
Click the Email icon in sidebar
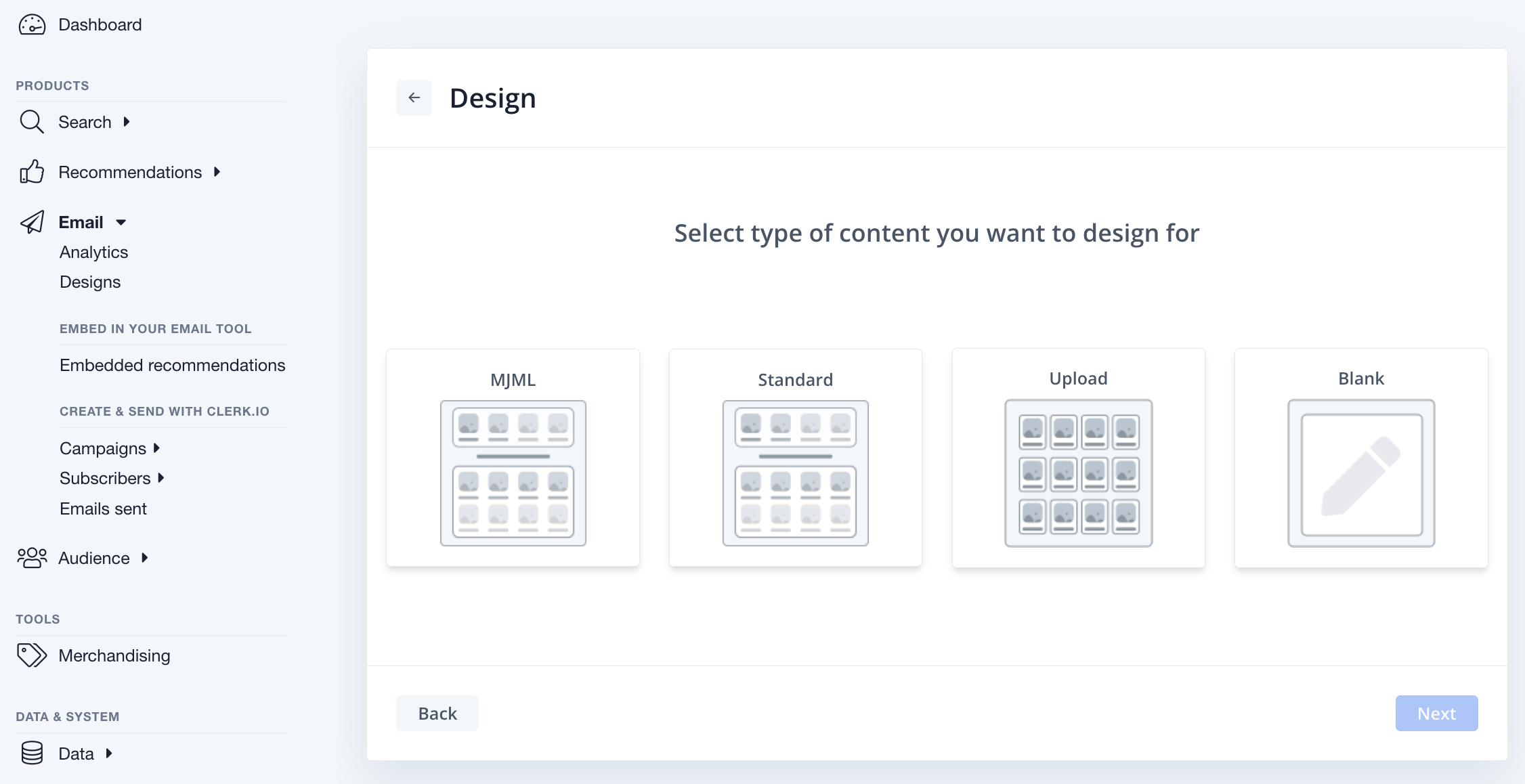click(33, 221)
